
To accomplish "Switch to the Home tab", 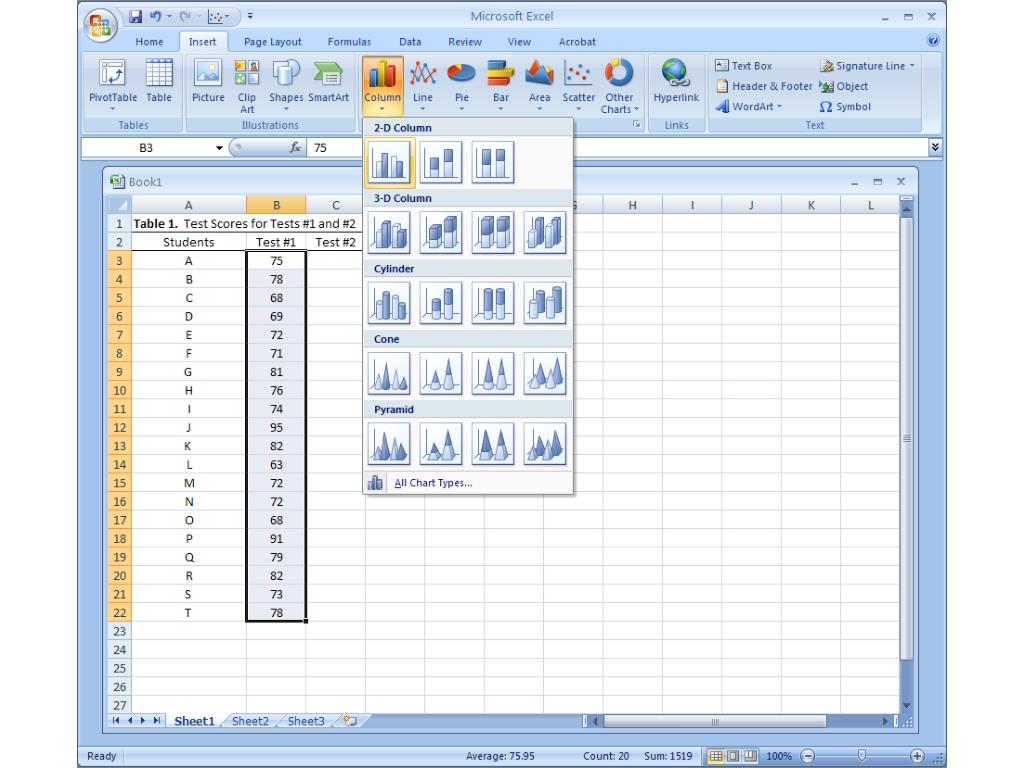I will 150,42.
